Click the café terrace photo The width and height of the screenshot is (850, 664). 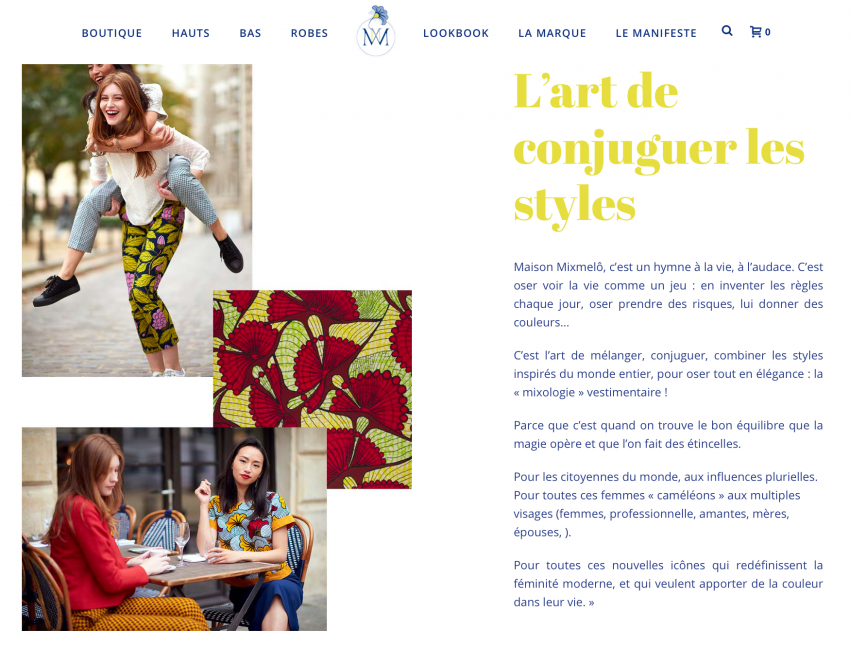click(174, 529)
